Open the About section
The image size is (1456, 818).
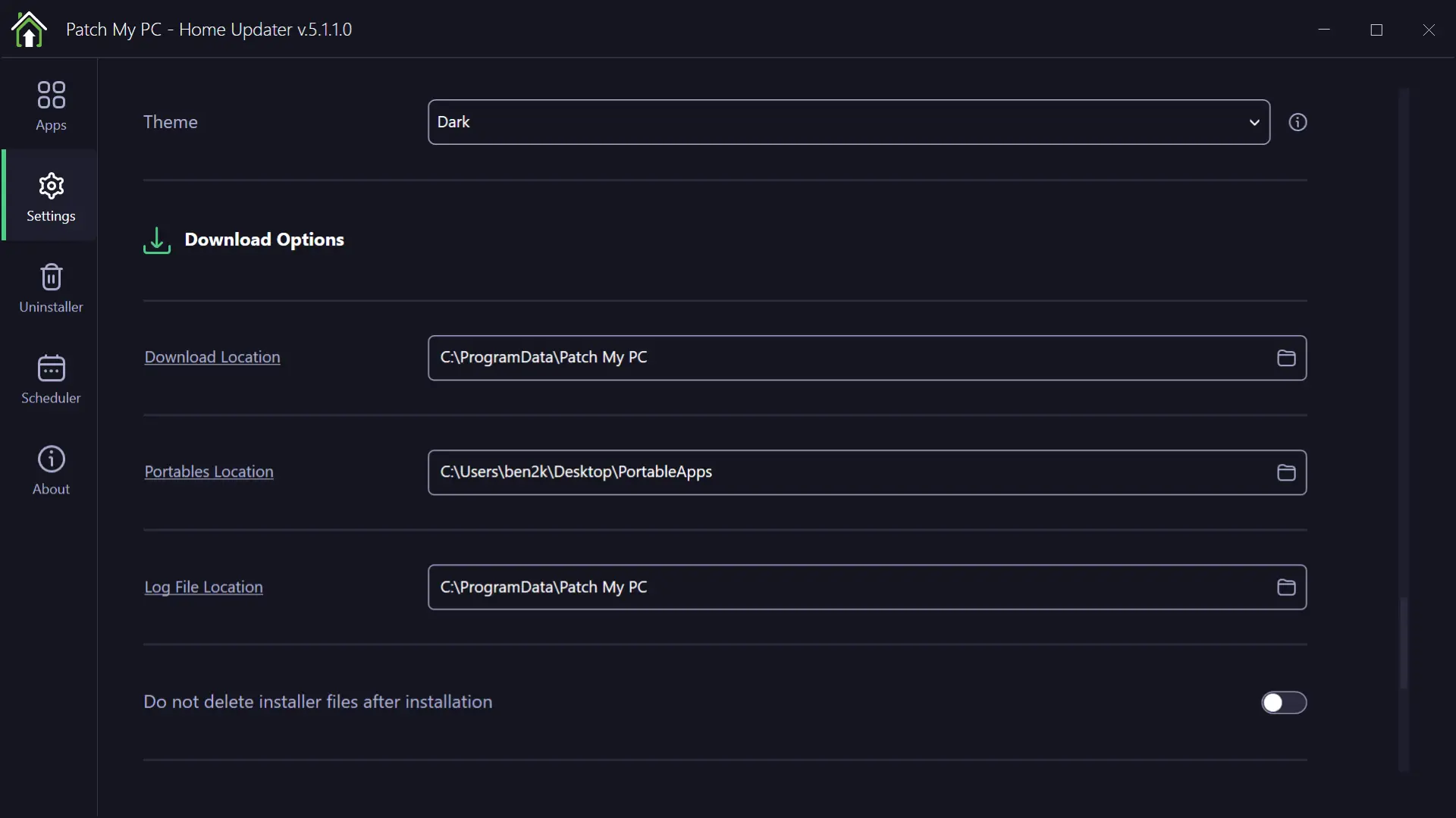51,470
